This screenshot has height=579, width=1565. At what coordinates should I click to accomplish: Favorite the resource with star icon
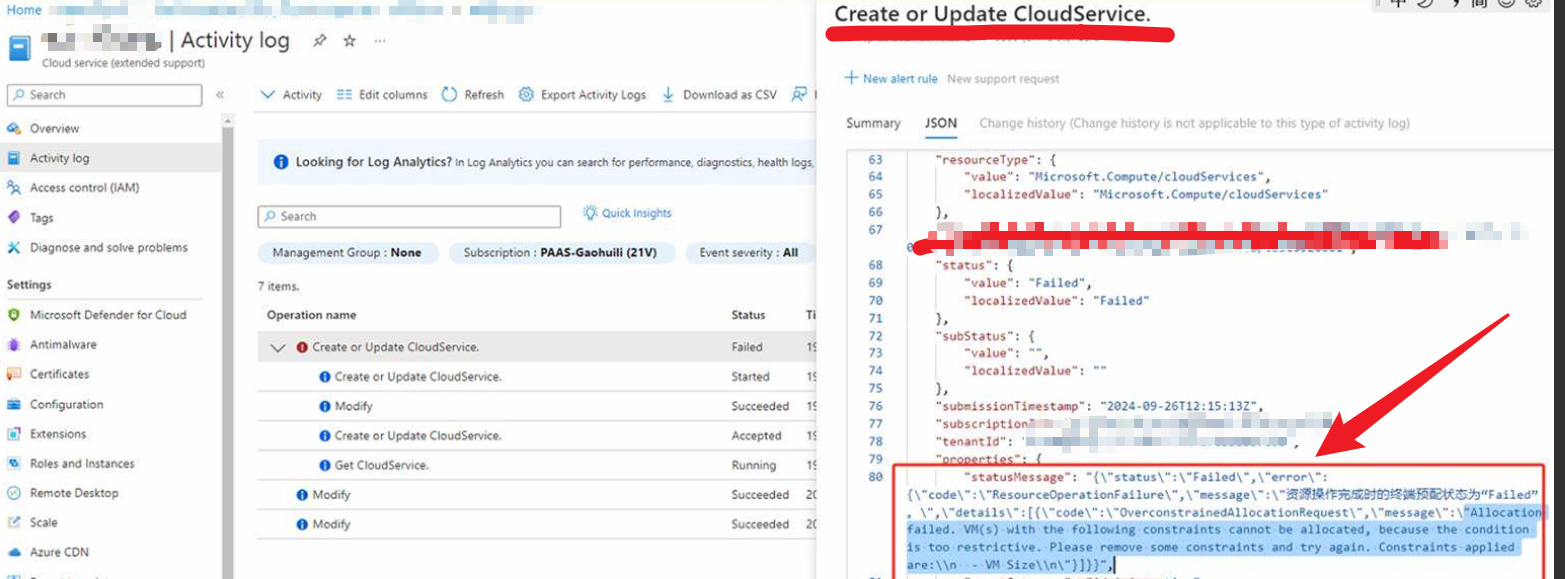[x=349, y=41]
